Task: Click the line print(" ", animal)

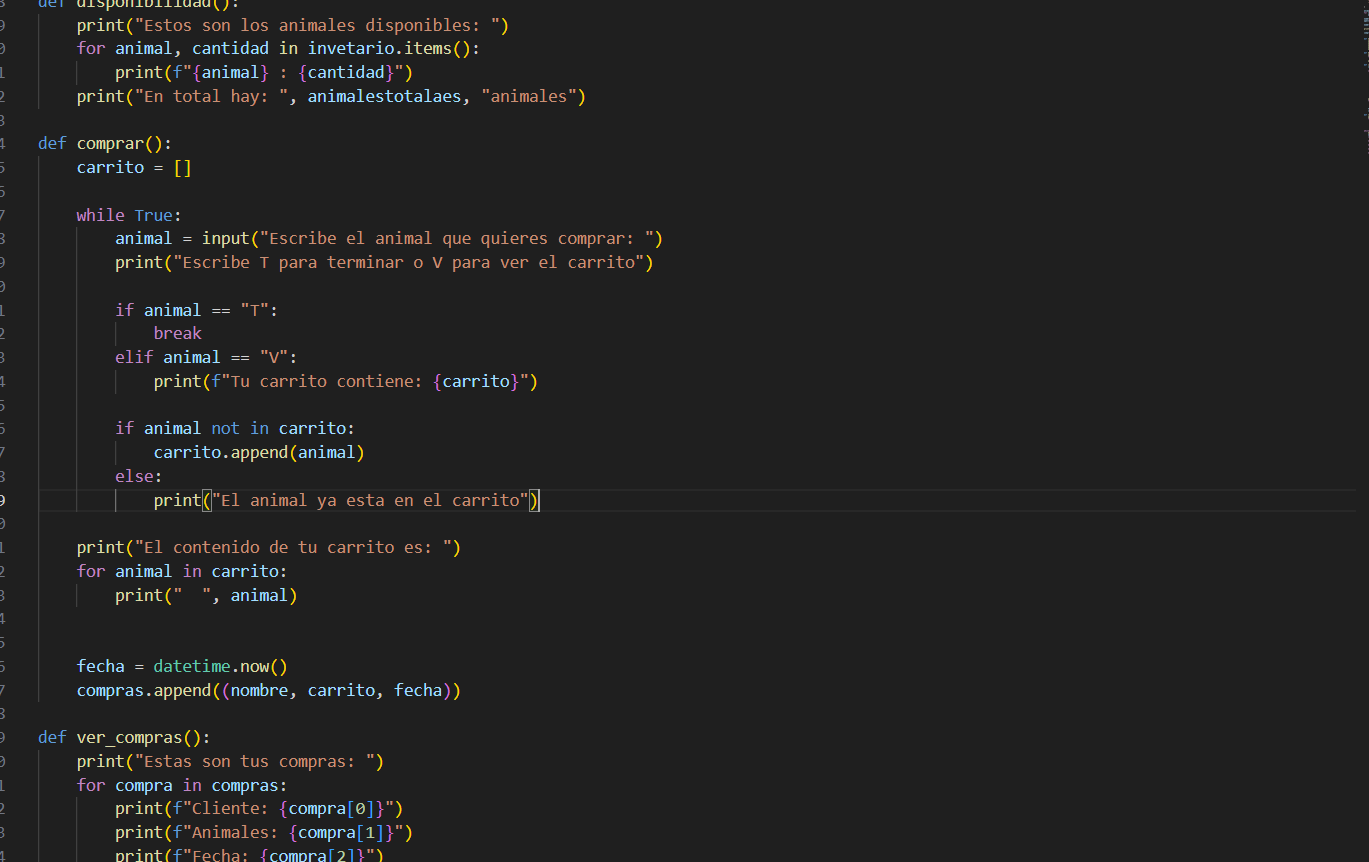Action: pos(206,595)
